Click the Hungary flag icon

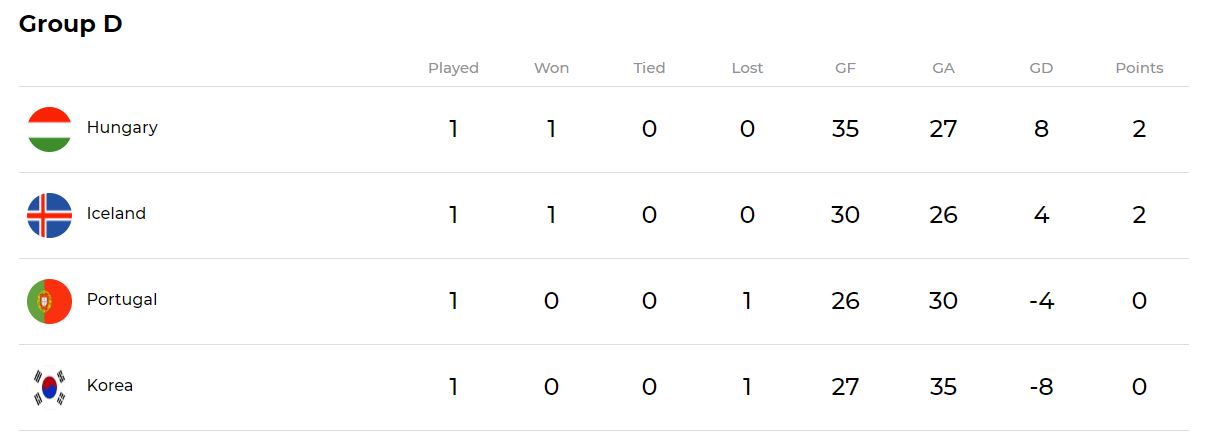pyautogui.click(x=49, y=129)
